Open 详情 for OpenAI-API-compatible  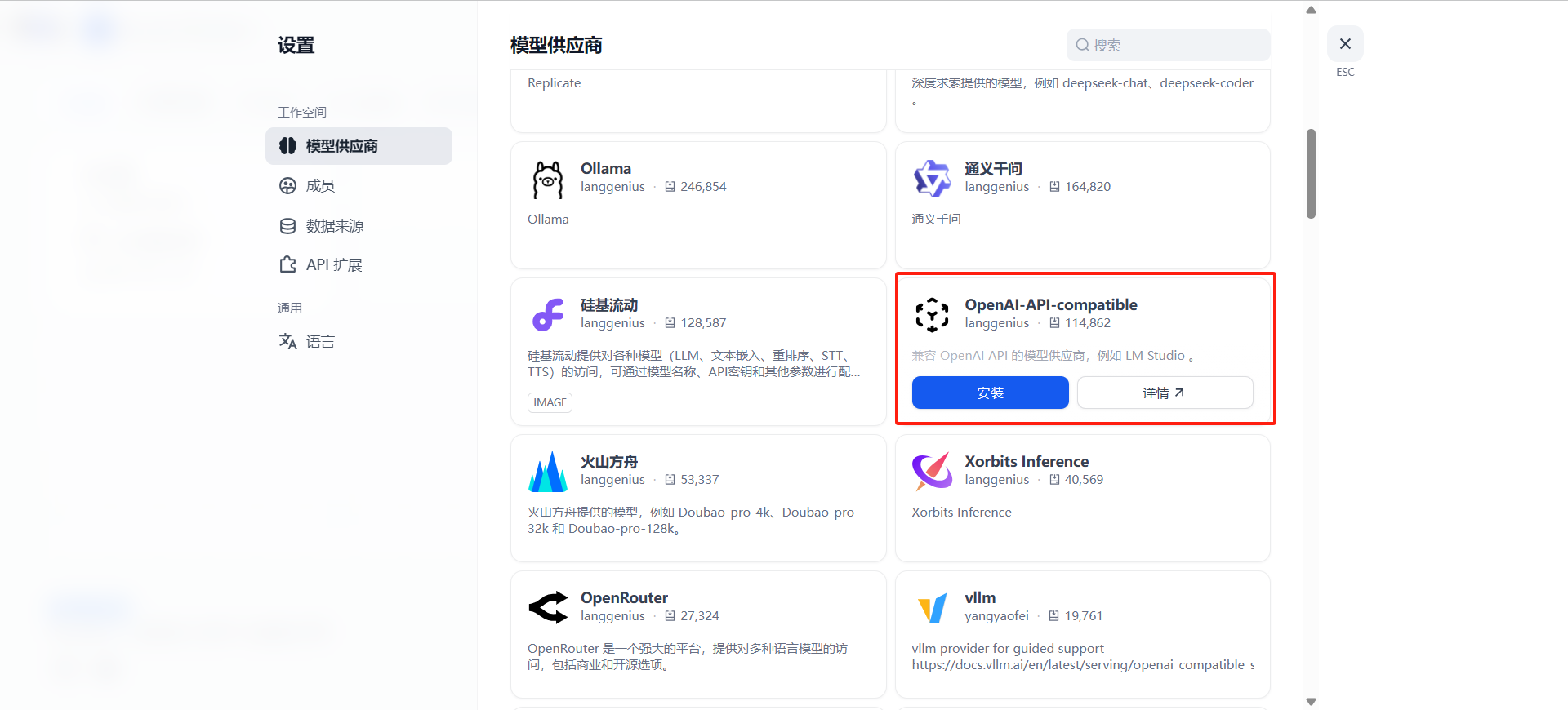[1165, 393]
